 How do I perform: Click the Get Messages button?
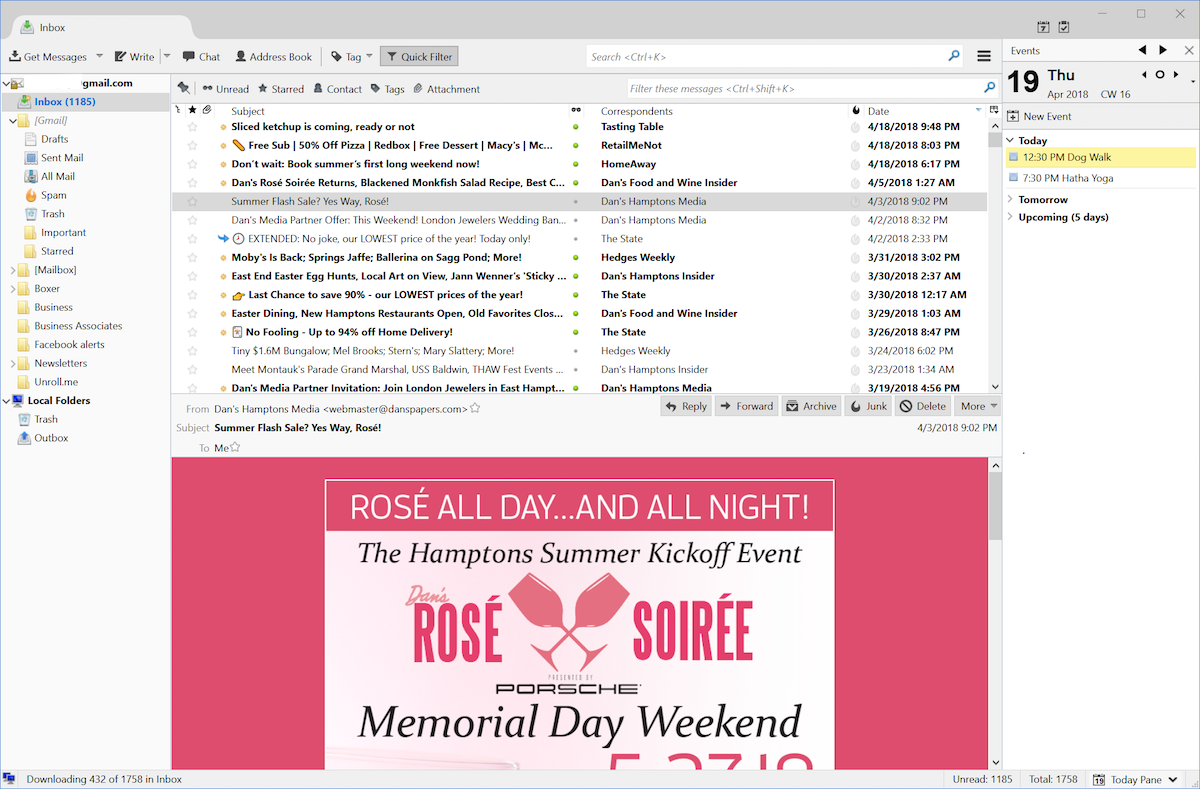tap(49, 57)
